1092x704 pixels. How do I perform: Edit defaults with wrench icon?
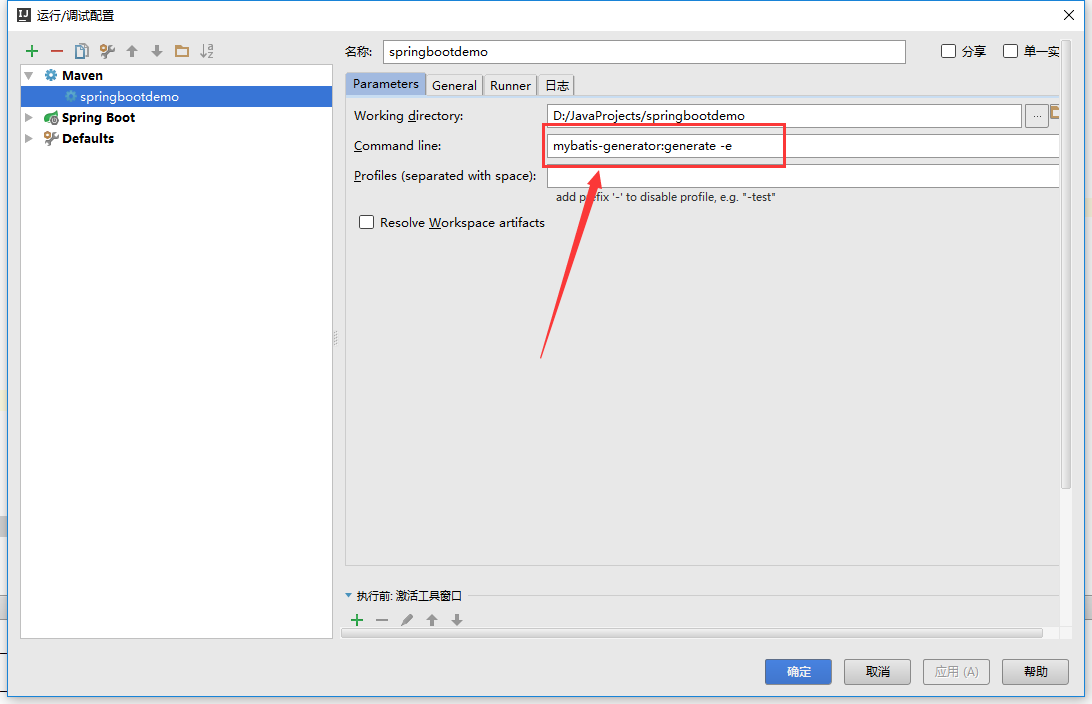(107, 51)
